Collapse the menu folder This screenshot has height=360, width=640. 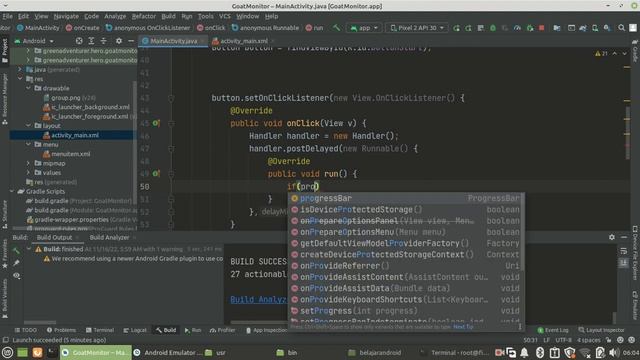(28, 144)
